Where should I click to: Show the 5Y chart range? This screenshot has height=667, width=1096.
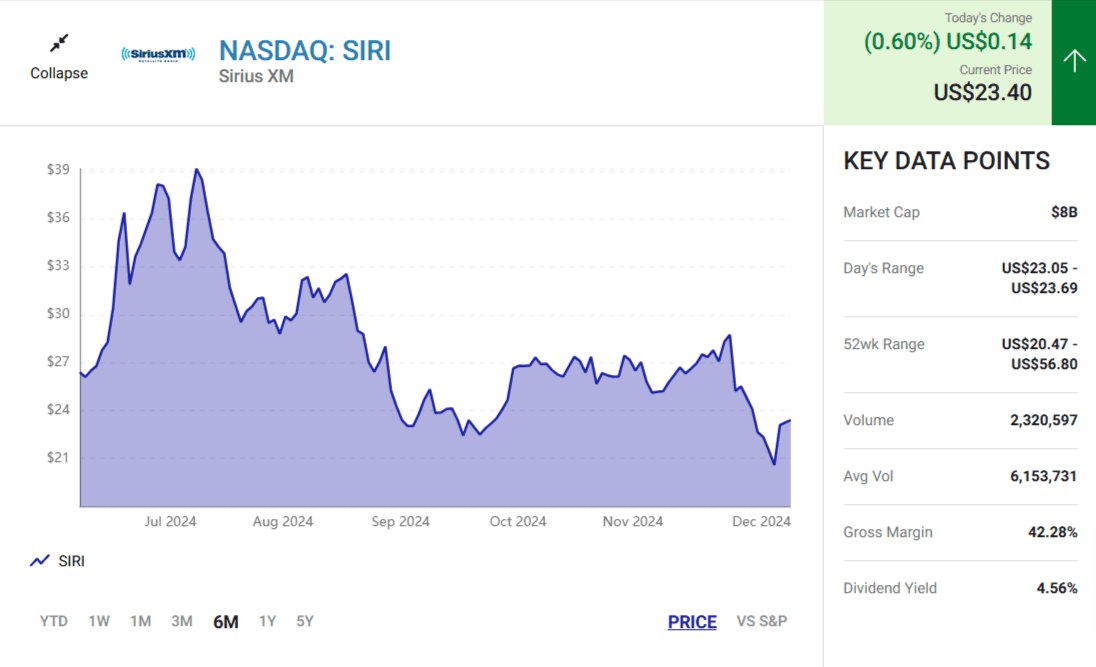point(305,621)
